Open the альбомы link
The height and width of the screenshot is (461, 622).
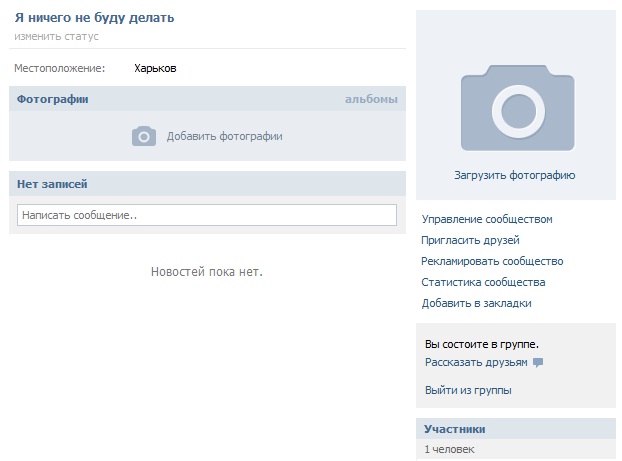pyautogui.click(x=371, y=99)
